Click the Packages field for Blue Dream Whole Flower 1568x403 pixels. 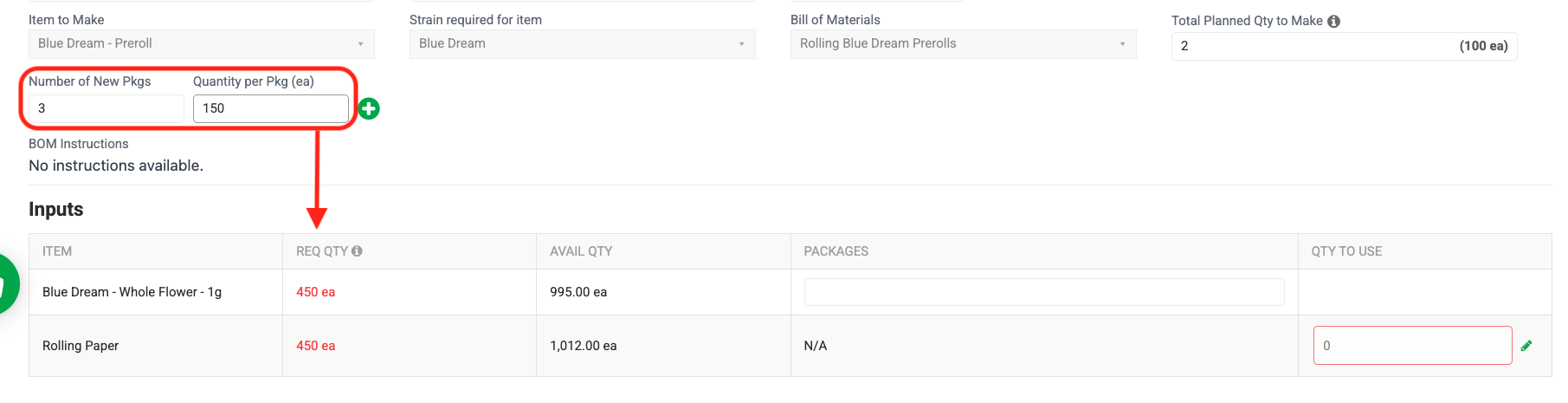1044,292
